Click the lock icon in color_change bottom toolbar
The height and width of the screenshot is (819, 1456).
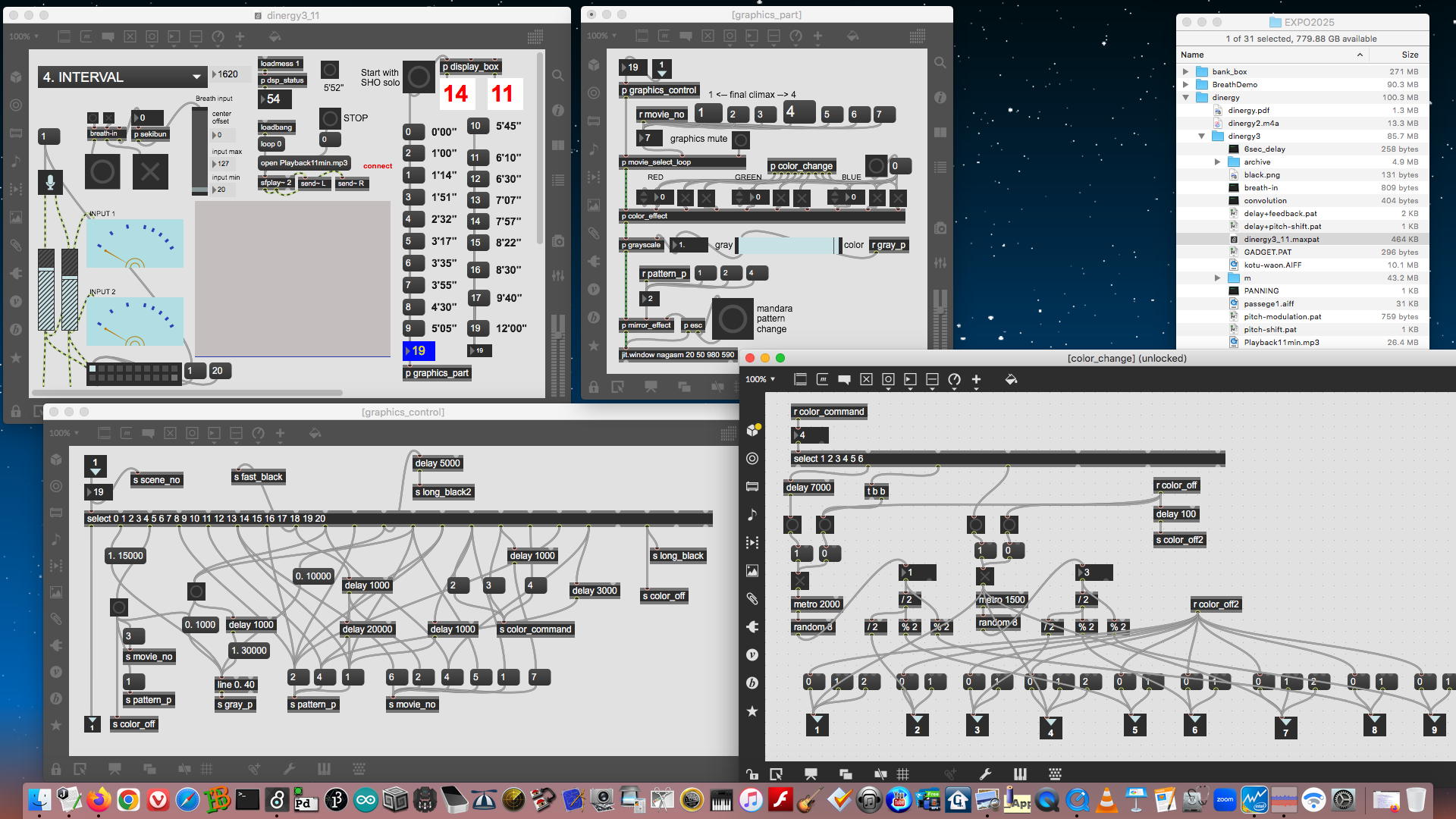(752, 774)
